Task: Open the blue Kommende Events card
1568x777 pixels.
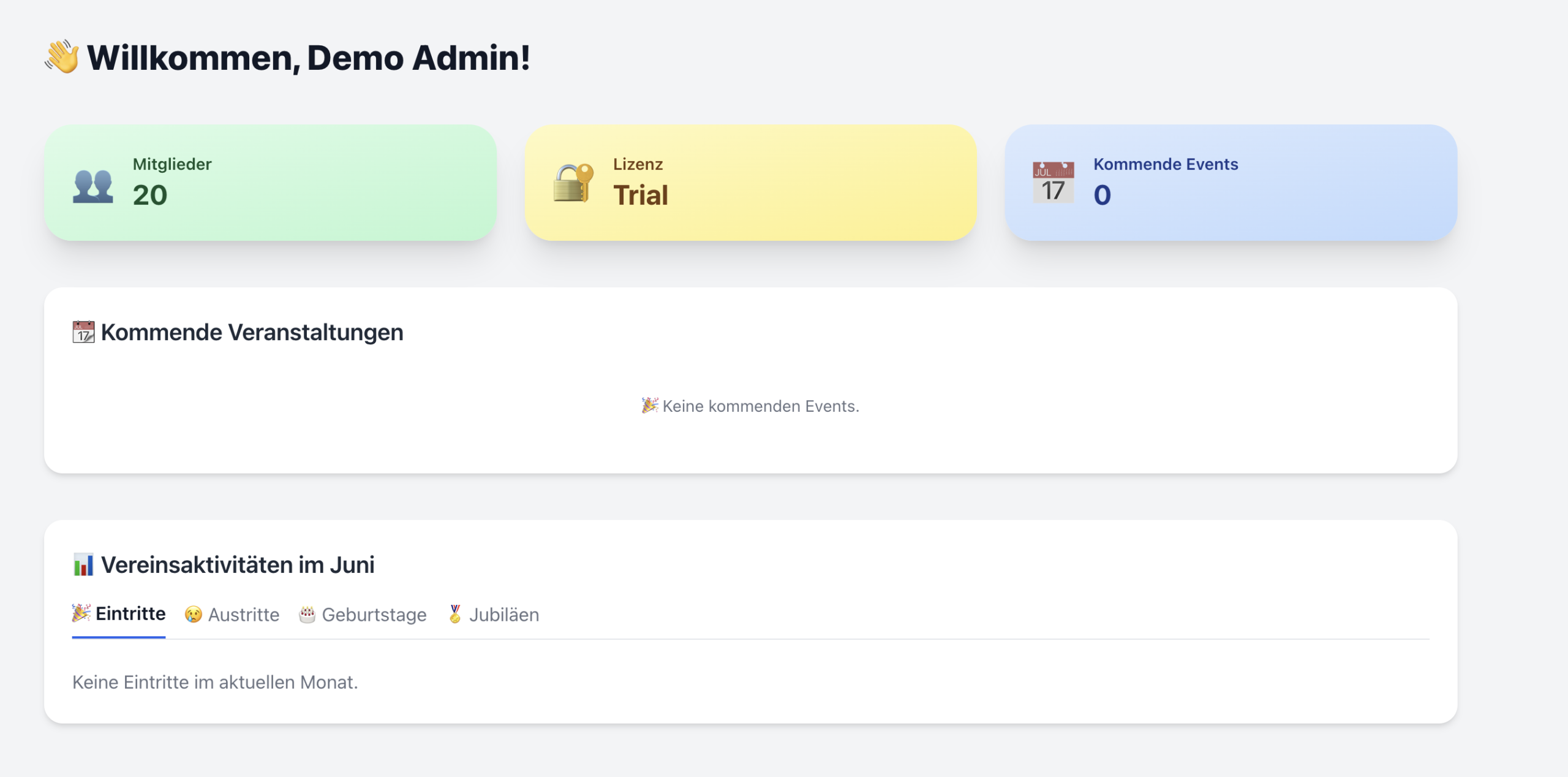Action: pyautogui.click(x=1231, y=183)
